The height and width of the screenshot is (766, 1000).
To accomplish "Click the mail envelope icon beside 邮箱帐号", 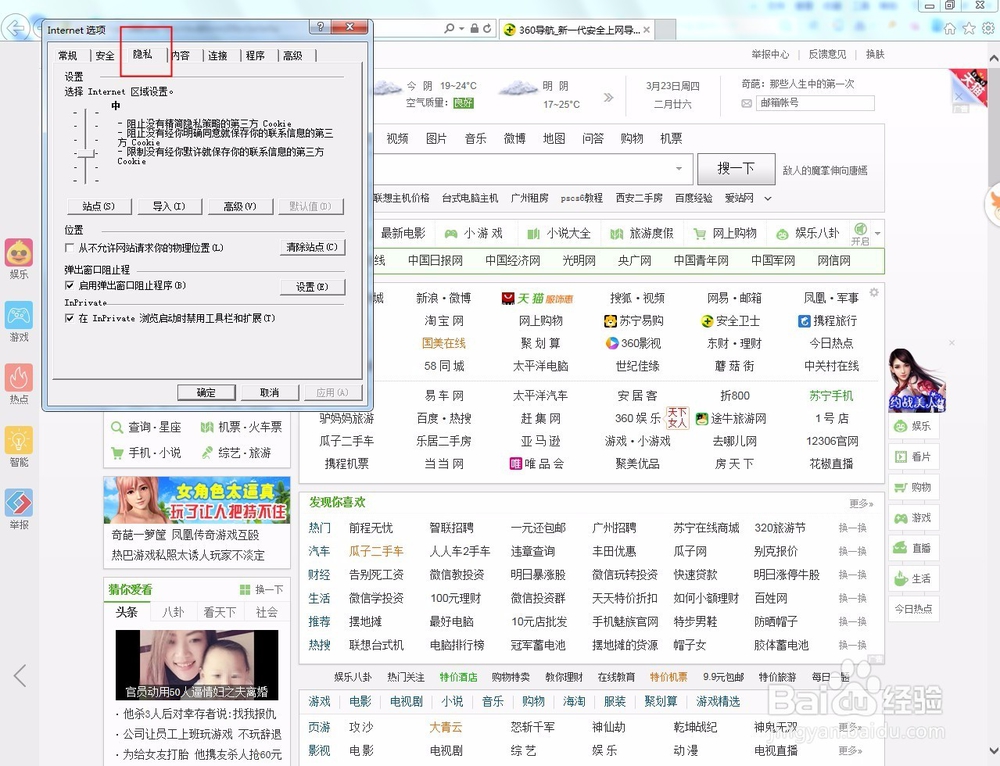I will (746, 103).
